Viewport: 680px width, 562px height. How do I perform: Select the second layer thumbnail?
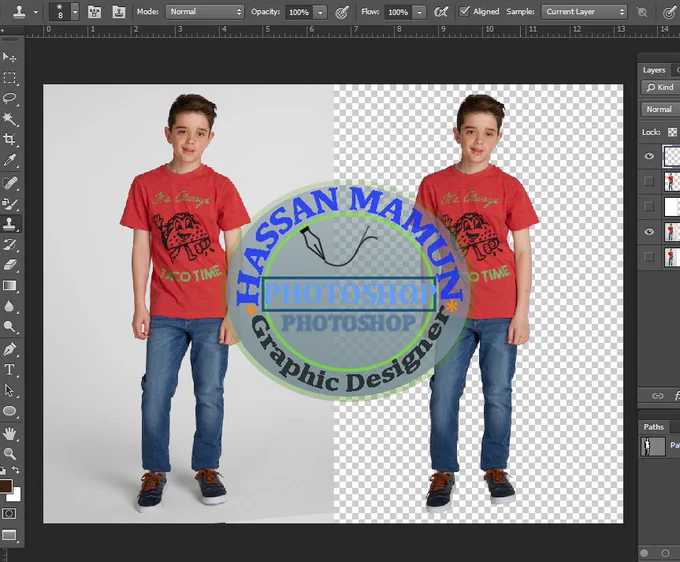coord(671,181)
